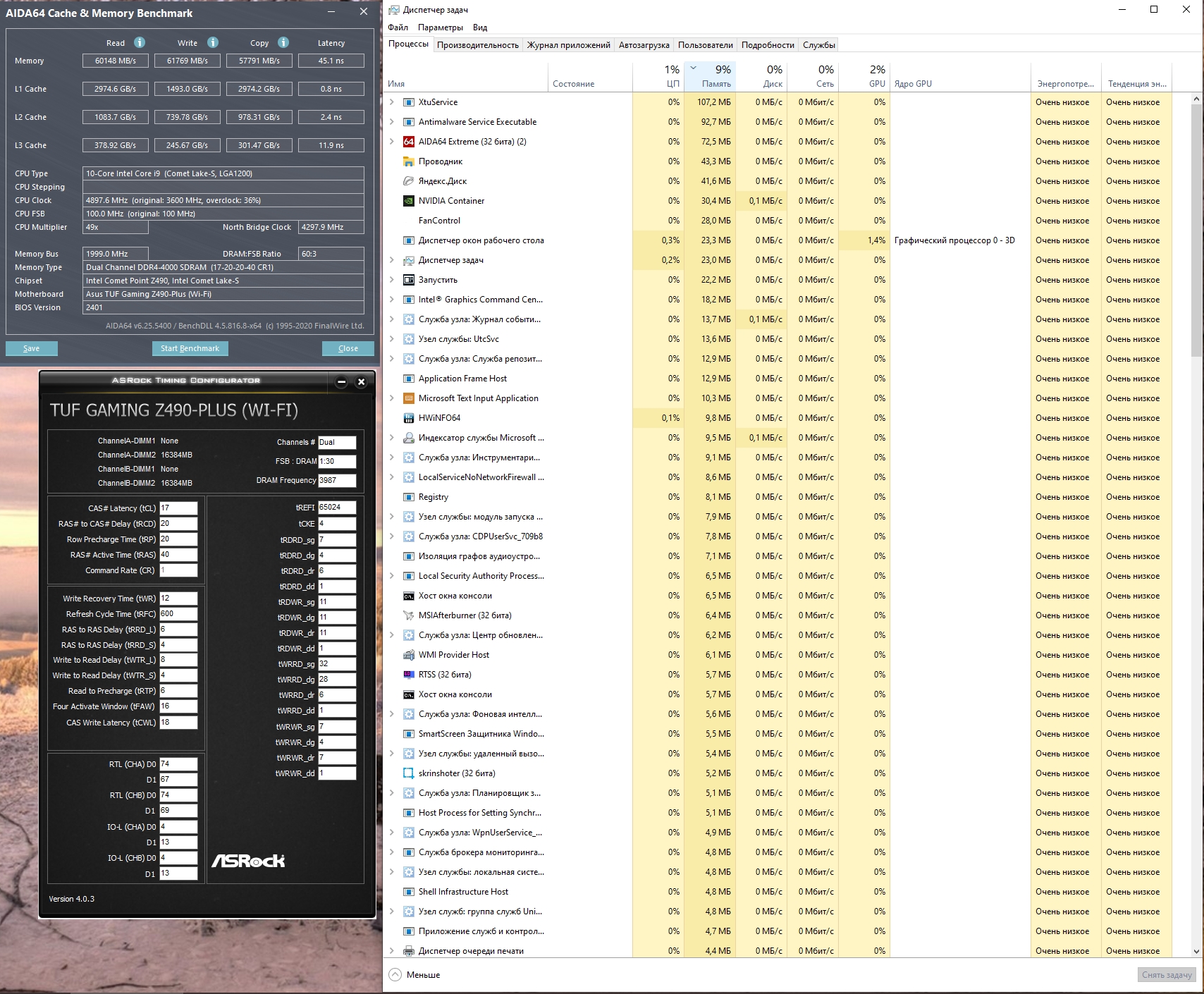This screenshot has width=1204, height=994.
Task: Select the Изоляция графов аудиоустройств icon
Action: [x=408, y=556]
